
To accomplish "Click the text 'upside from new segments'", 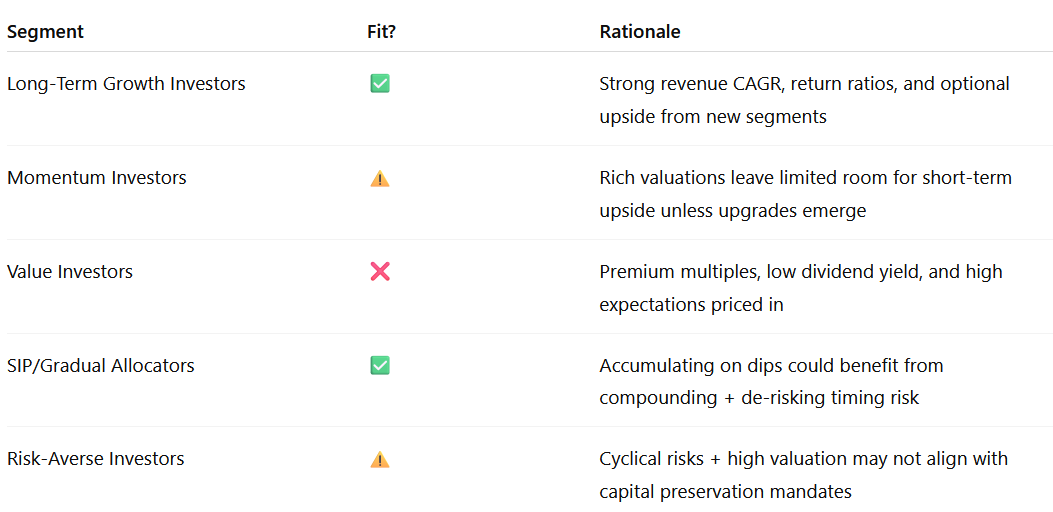I will pyautogui.click(x=713, y=117).
